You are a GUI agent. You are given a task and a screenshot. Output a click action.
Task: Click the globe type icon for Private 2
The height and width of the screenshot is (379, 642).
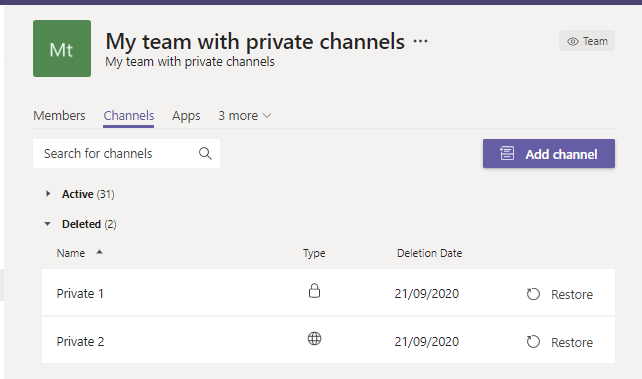pyautogui.click(x=314, y=338)
